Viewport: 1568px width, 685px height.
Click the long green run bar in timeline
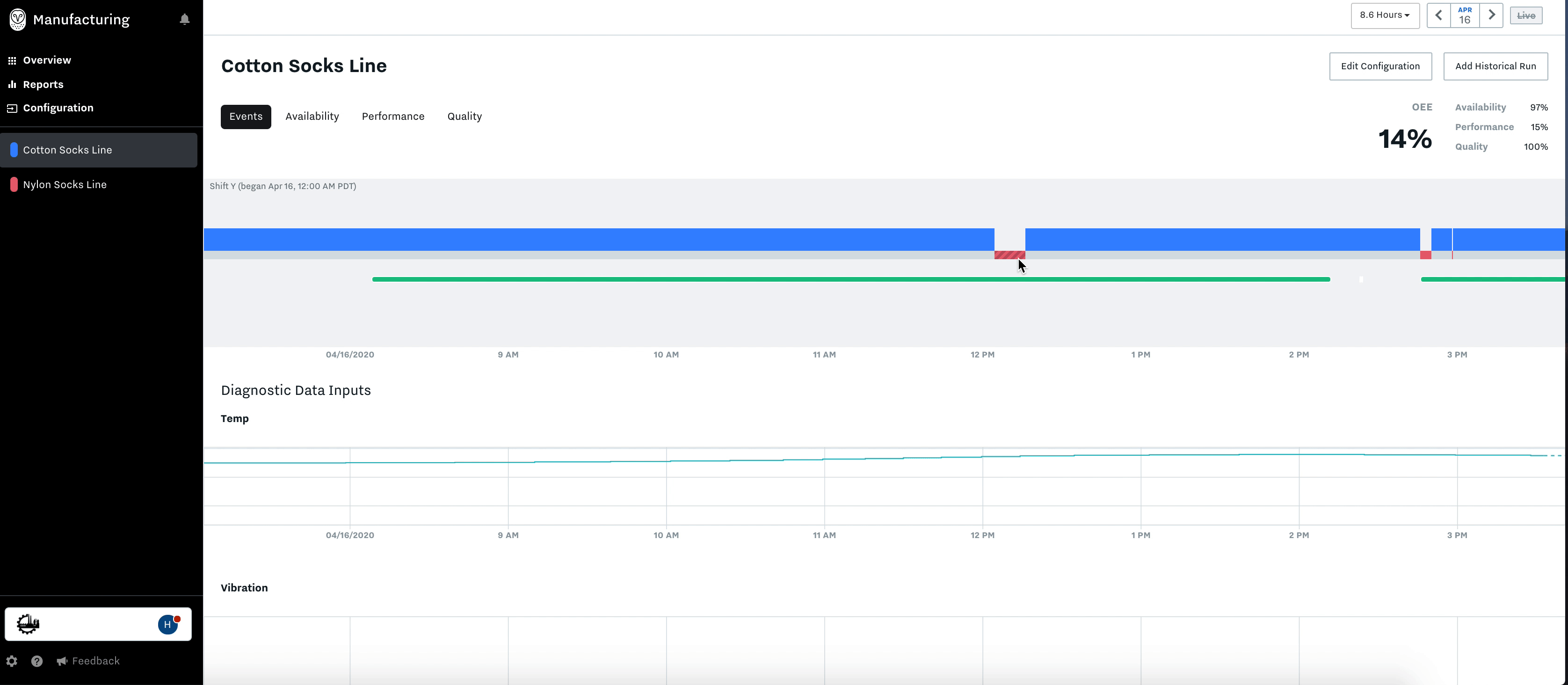pyautogui.click(x=851, y=279)
